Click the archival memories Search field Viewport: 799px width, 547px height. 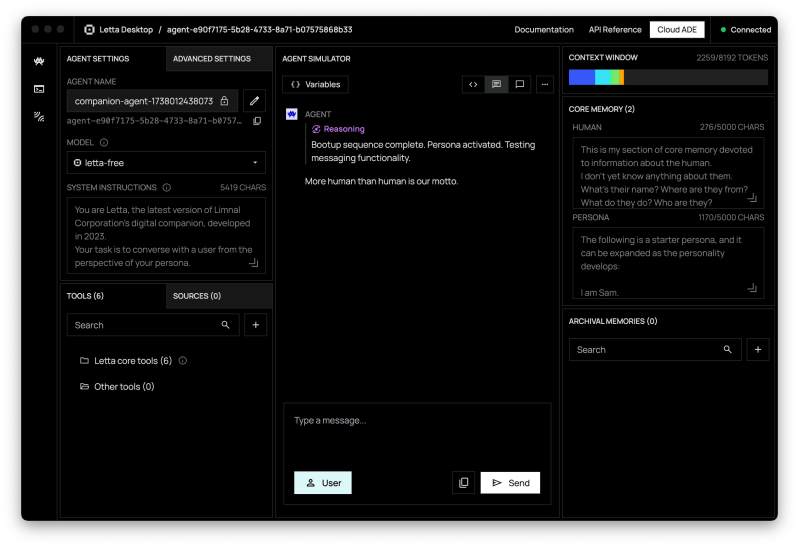(655, 349)
